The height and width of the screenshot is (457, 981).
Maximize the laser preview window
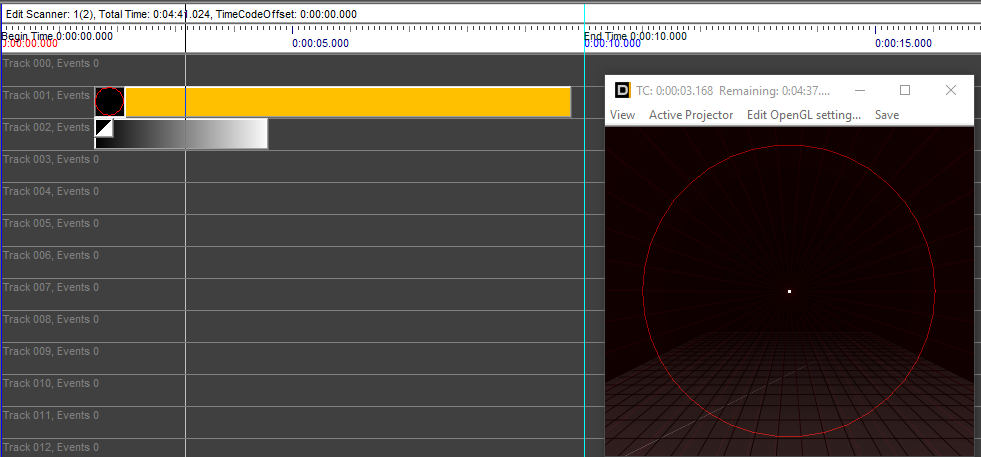click(x=905, y=90)
